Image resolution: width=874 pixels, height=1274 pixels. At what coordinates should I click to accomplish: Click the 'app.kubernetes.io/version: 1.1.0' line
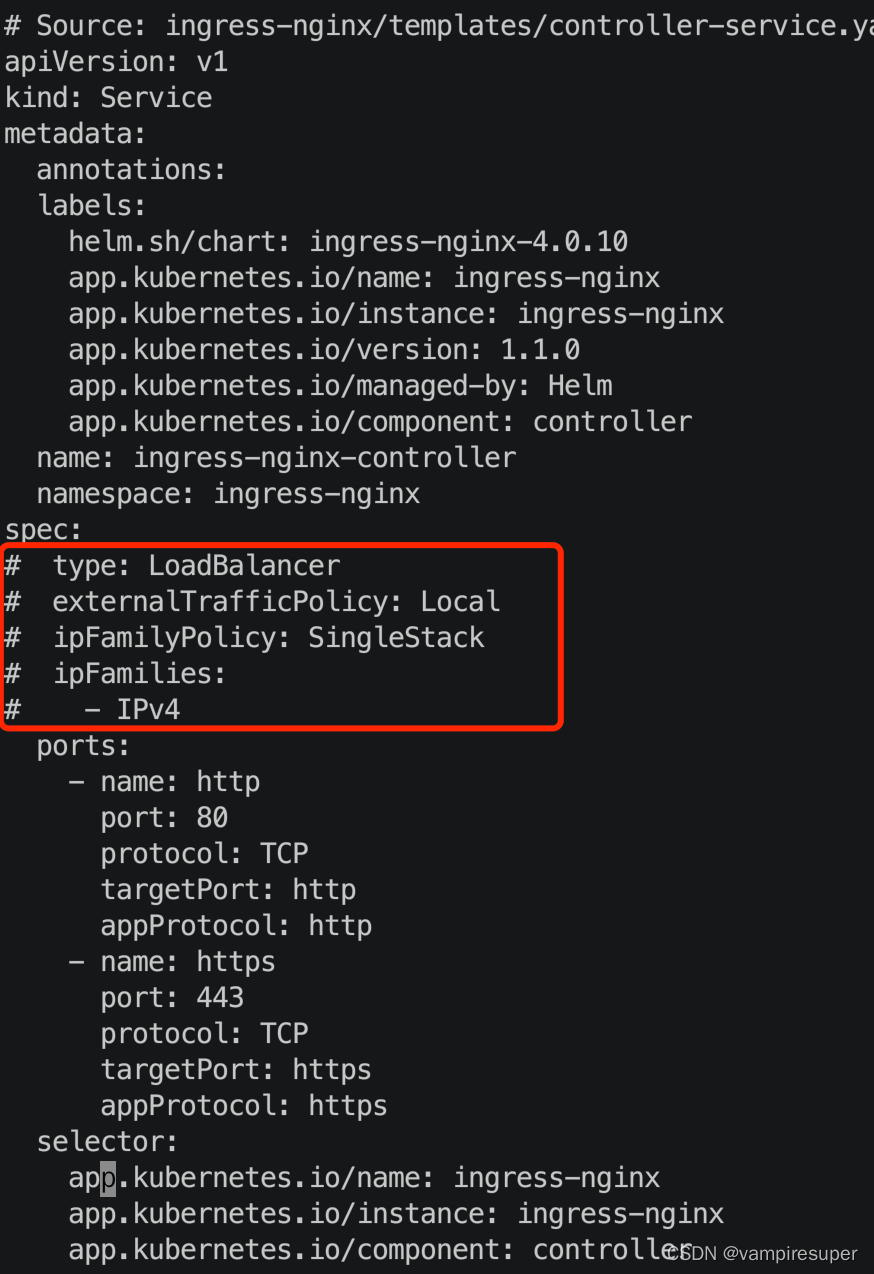tap(324, 350)
